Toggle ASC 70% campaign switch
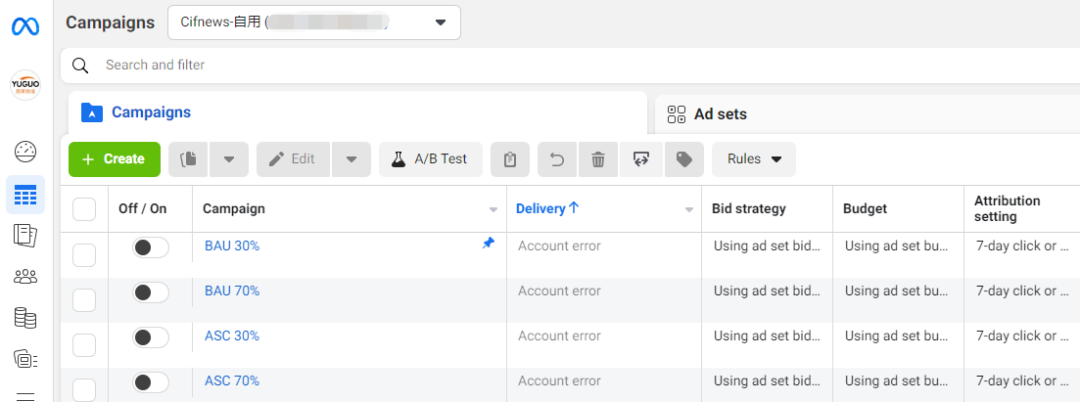Image resolution: width=1080 pixels, height=402 pixels. tap(150, 382)
